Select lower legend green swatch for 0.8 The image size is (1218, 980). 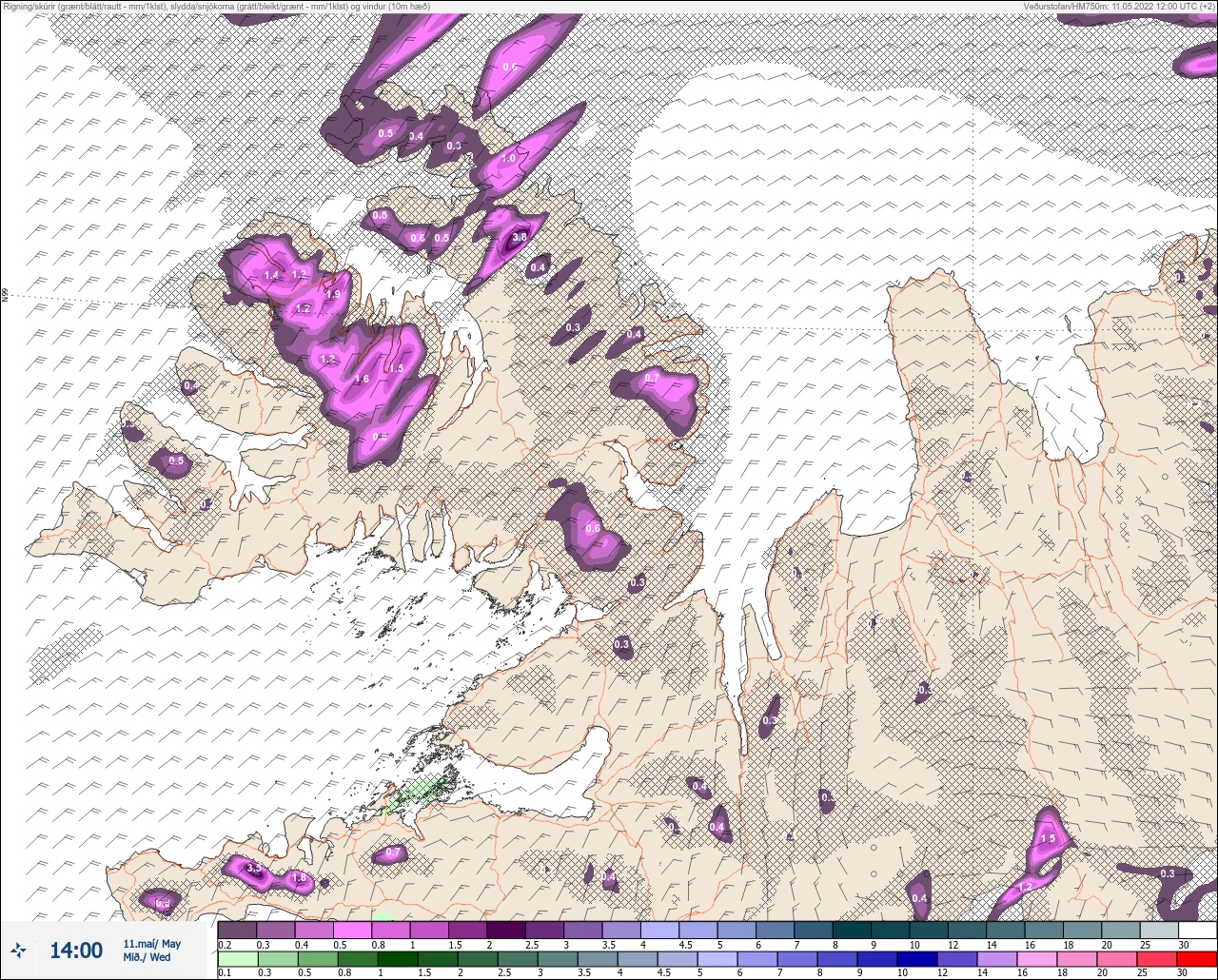359,958
